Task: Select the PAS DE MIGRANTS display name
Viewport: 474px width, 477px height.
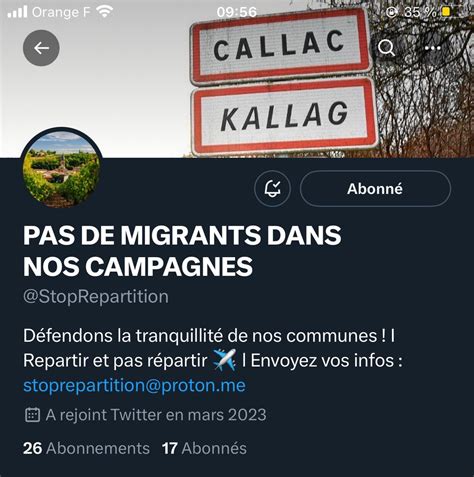Action: pos(182,251)
